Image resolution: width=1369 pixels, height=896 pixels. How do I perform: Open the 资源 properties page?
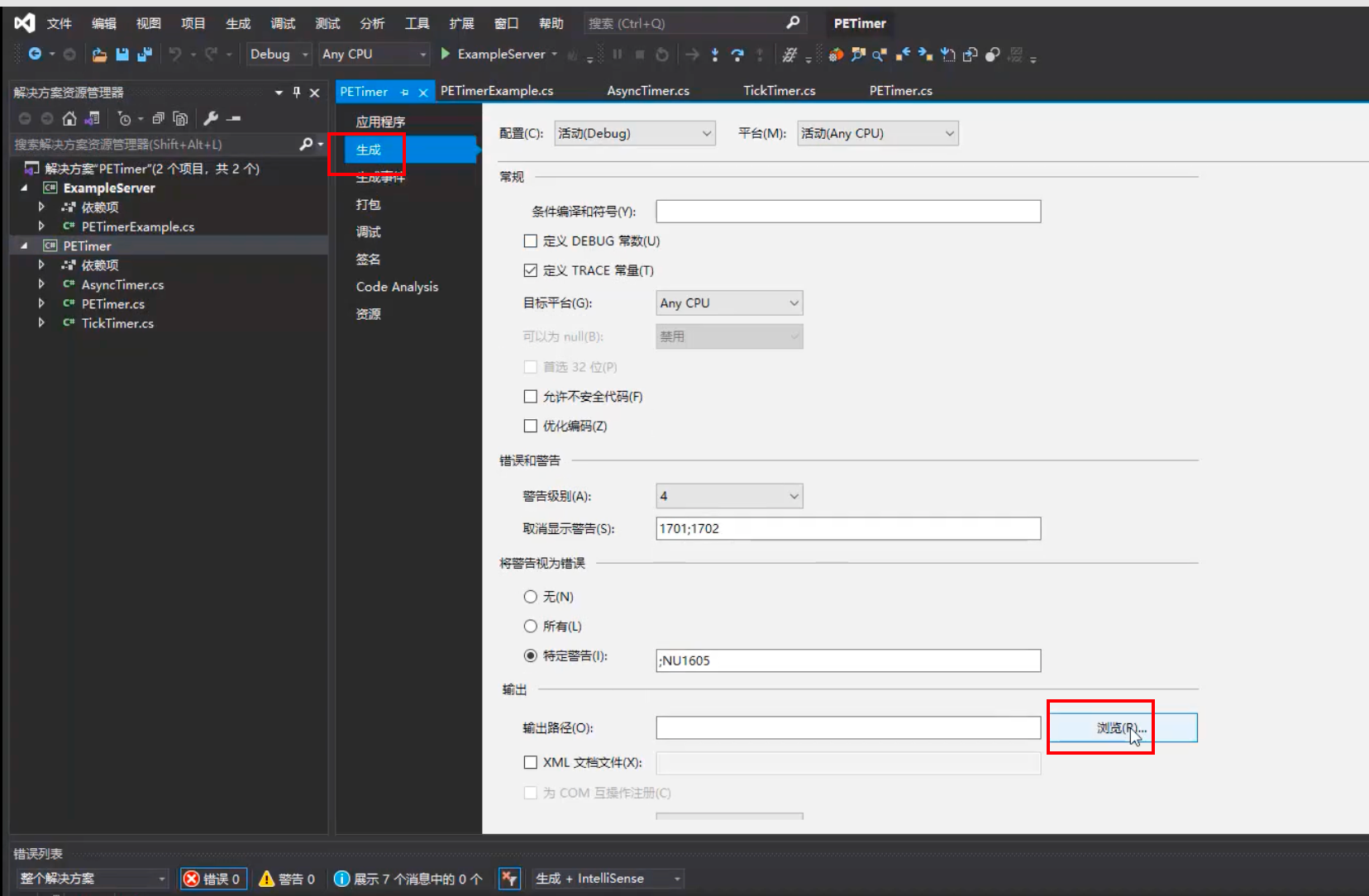[368, 314]
